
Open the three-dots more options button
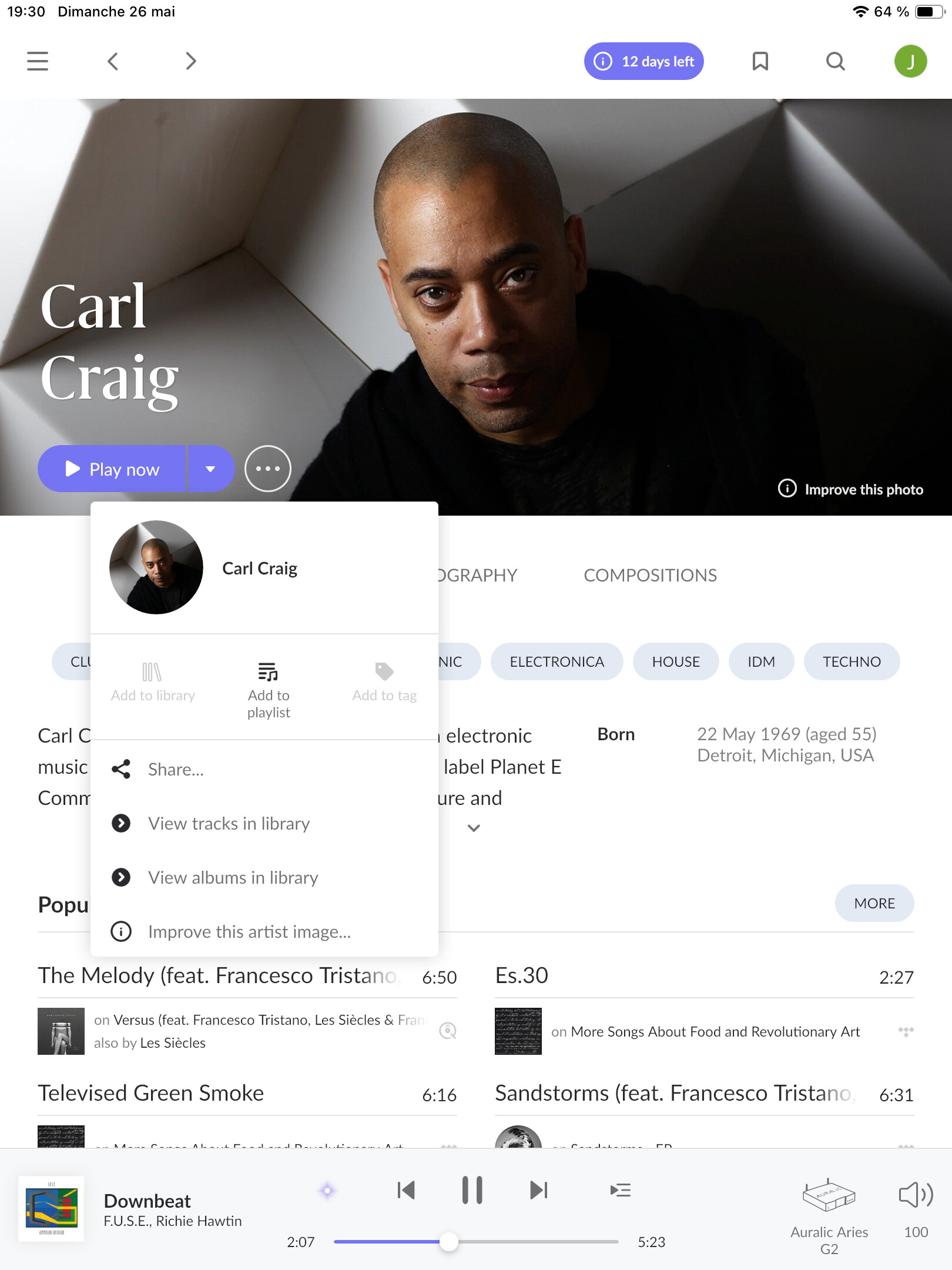(268, 469)
